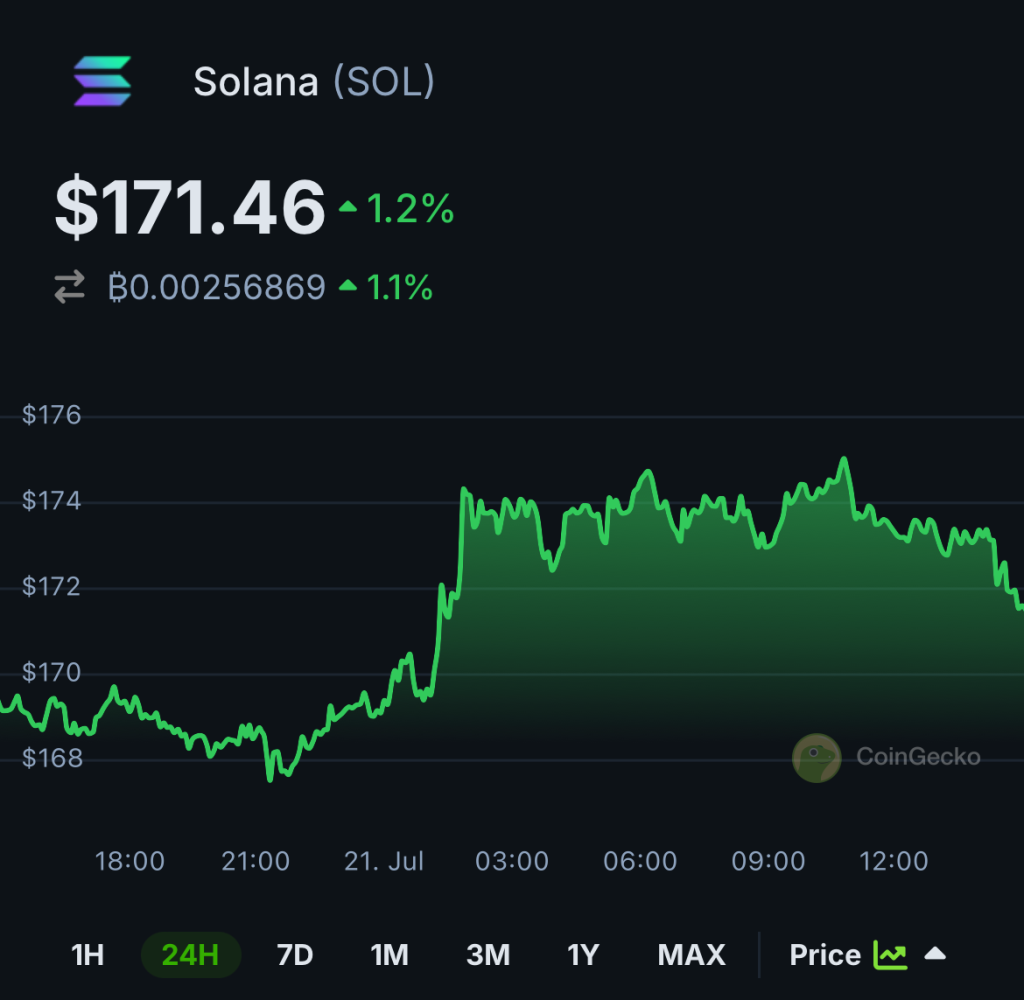Switch chart to 1M range

click(390, 955)
